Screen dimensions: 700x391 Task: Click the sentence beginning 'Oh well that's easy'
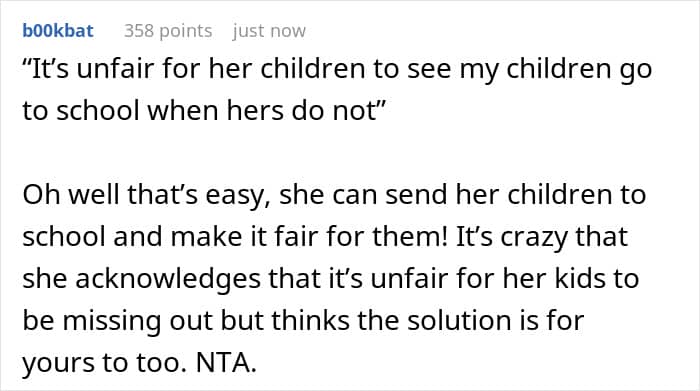tap(334, 196)
